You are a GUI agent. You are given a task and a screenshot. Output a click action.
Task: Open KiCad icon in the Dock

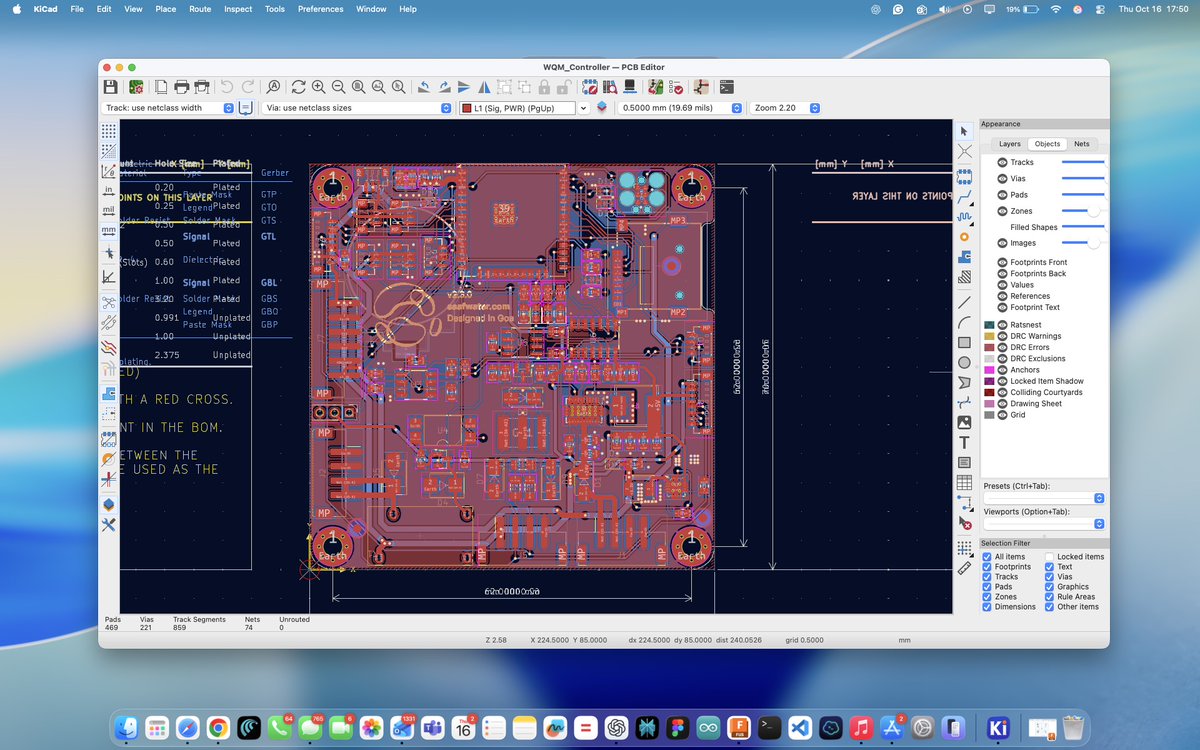pyautogui.click(x=997, y=727)
